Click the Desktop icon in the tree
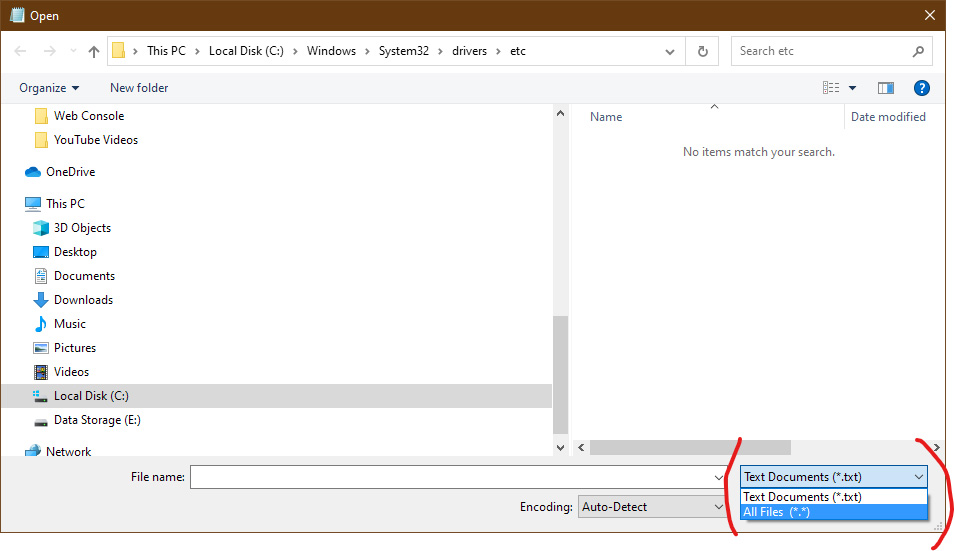The width and height of the screenshot is (955, 551). 41,252
